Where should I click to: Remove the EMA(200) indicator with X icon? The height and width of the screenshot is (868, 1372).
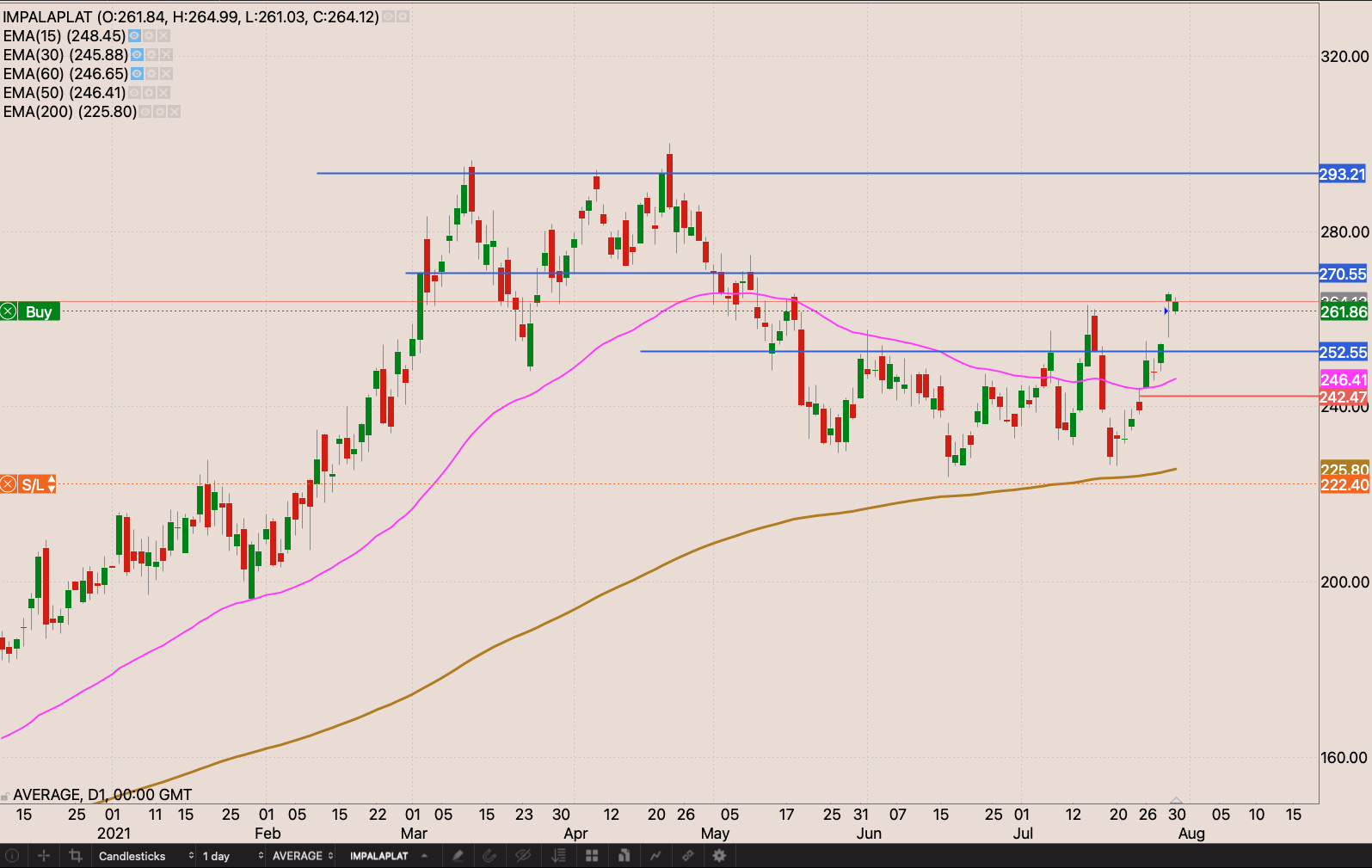click(174, 112)
